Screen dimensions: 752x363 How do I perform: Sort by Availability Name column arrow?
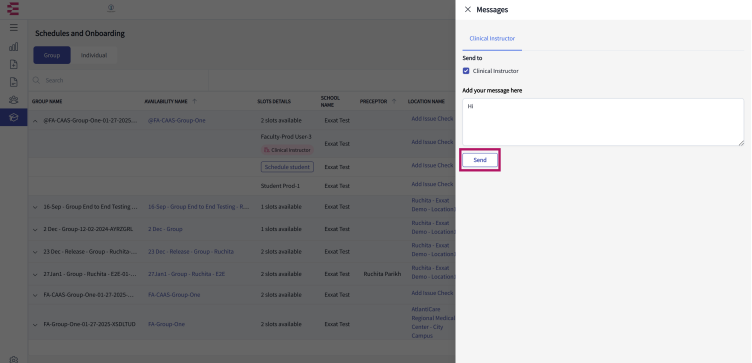(x=194, y=101)
